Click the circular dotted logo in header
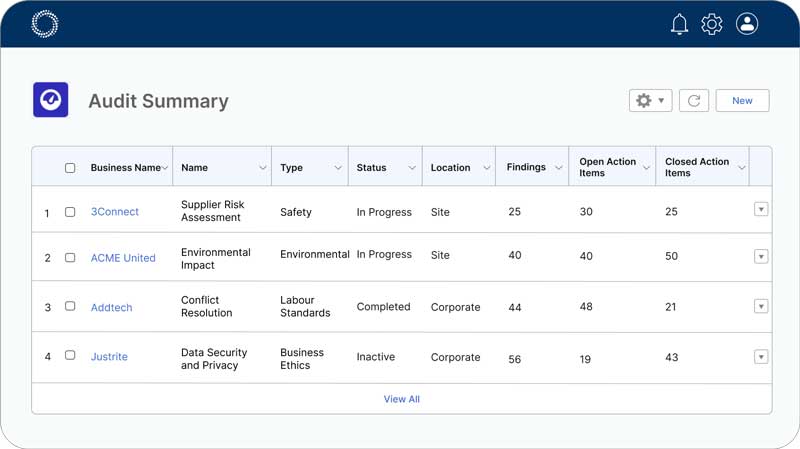The width and height of the screenshot is (800, 449). click(45, 24)
